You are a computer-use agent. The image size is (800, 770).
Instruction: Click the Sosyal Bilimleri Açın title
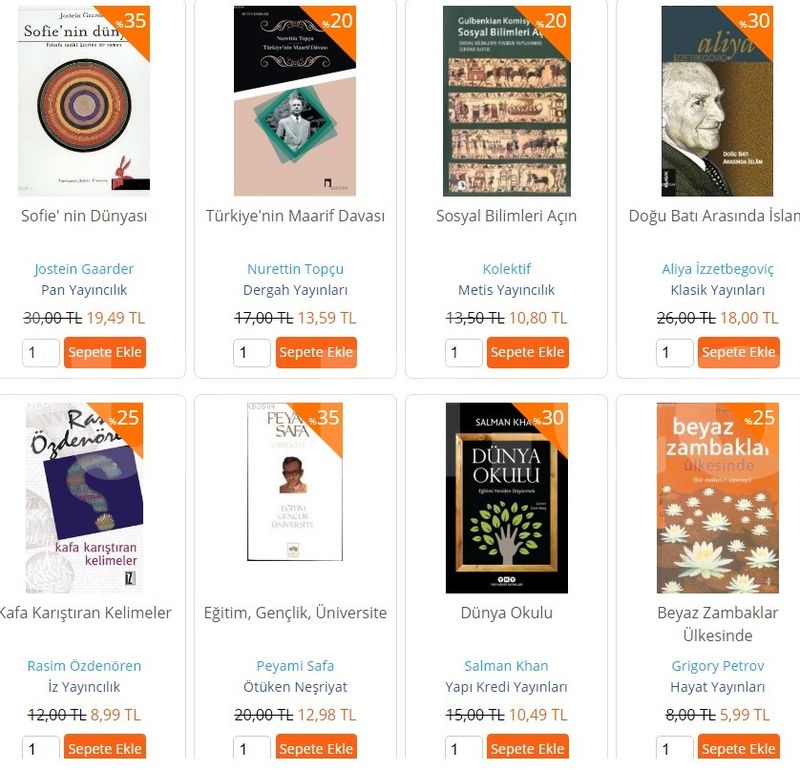pyautogui.click(x=507, y=216)
